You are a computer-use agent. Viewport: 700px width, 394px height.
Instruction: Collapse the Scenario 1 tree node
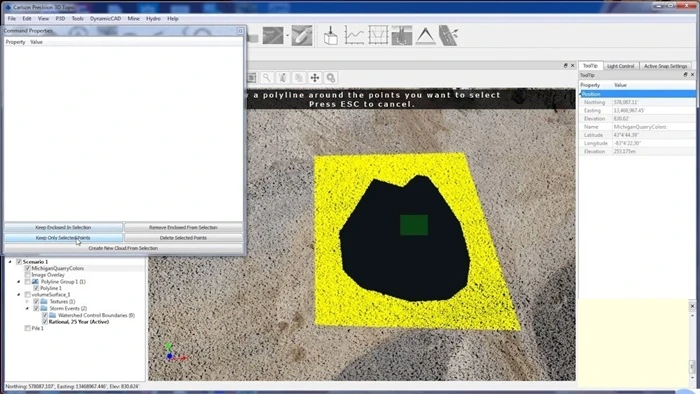10,262
